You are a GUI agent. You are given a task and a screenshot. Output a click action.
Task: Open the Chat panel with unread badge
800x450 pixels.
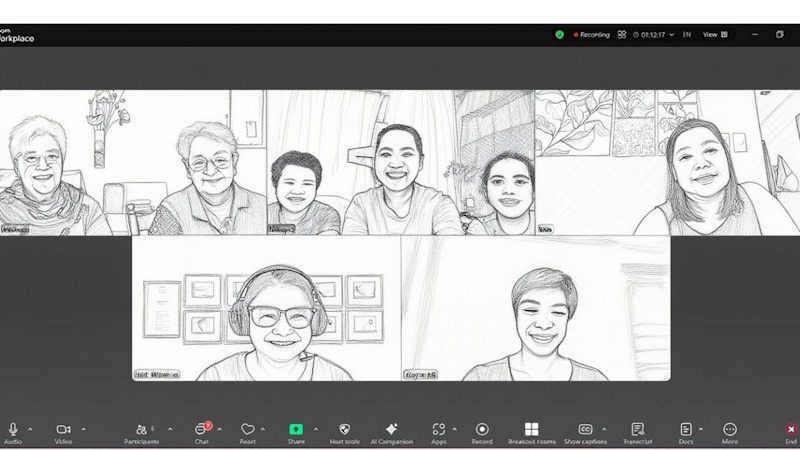201,429
